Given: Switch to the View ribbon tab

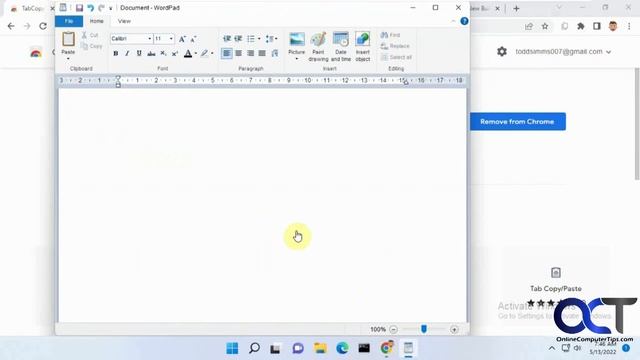Looking at the screenshot, I should coord(124,21).
